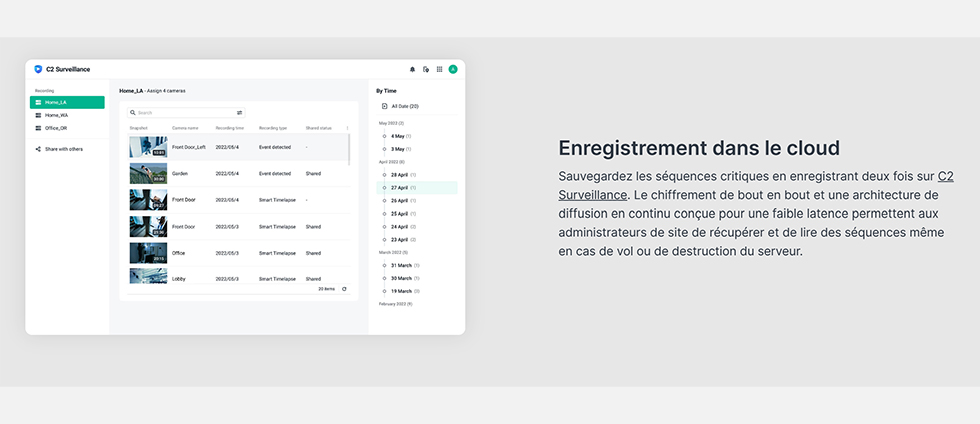Select Home_LA in the Recording sidebar
Image resolution: width=980 pixels, height=424 pixels.
[x=67, y=102]
